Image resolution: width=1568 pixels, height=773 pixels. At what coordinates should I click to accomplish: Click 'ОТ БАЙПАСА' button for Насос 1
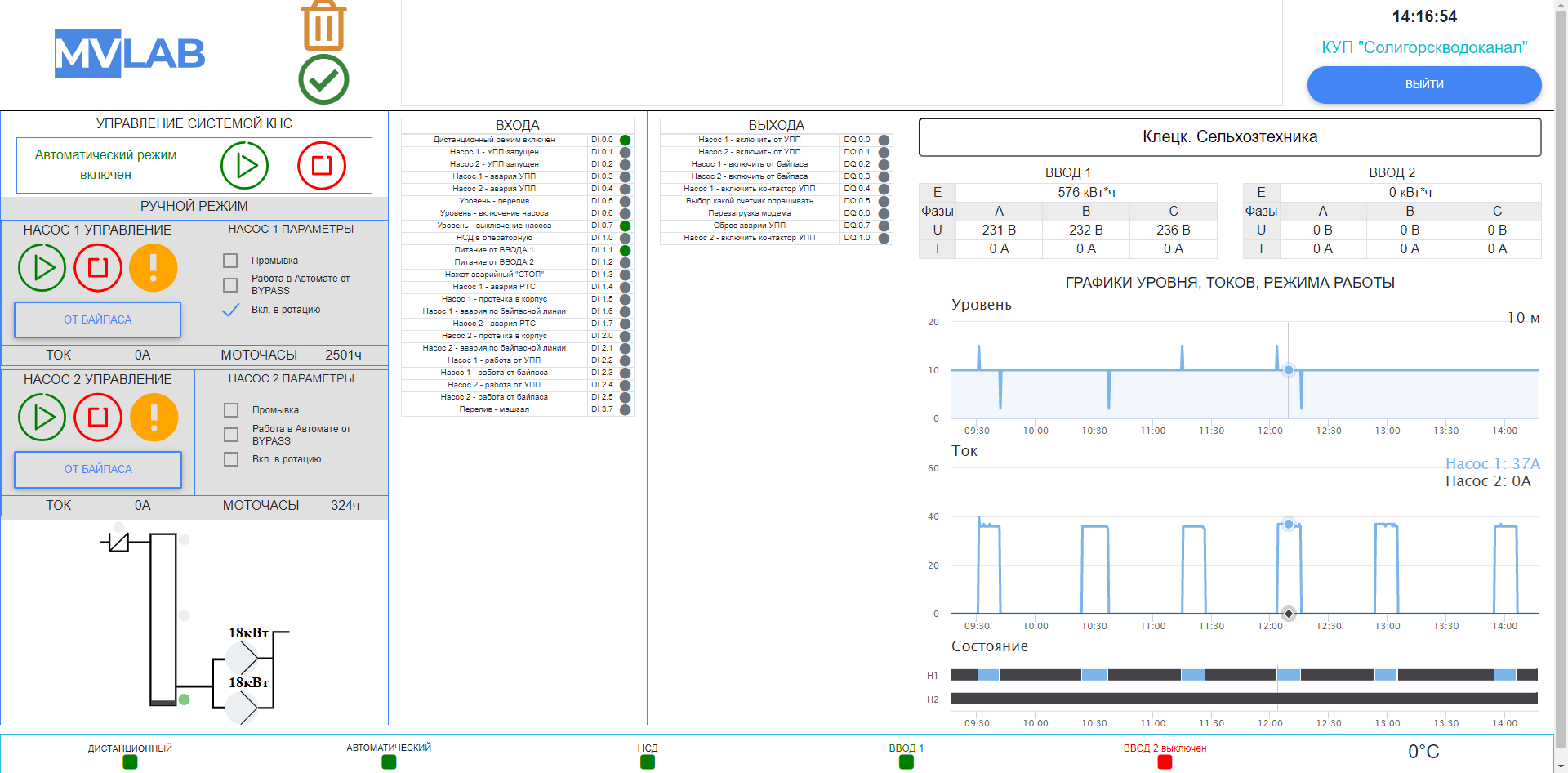tap(97, 319)
